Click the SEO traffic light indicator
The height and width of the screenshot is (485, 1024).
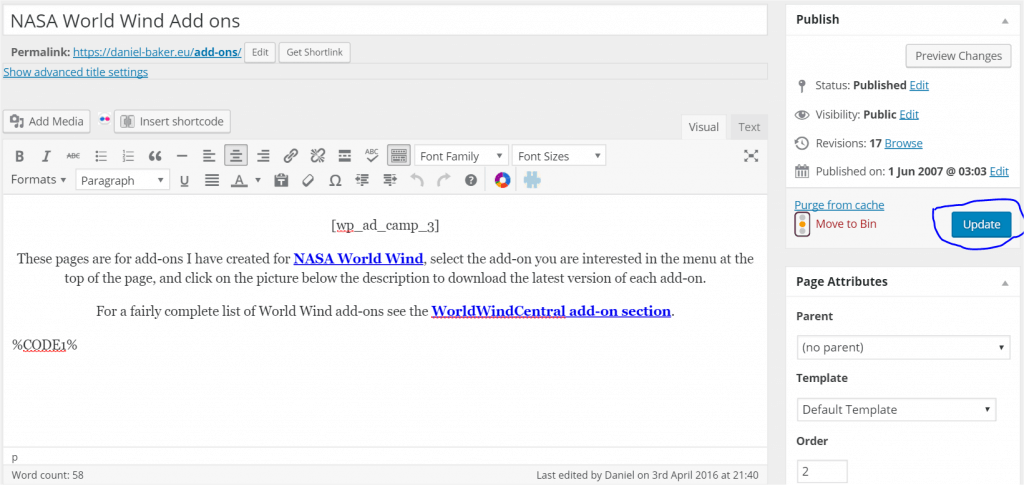coord(802,224)
